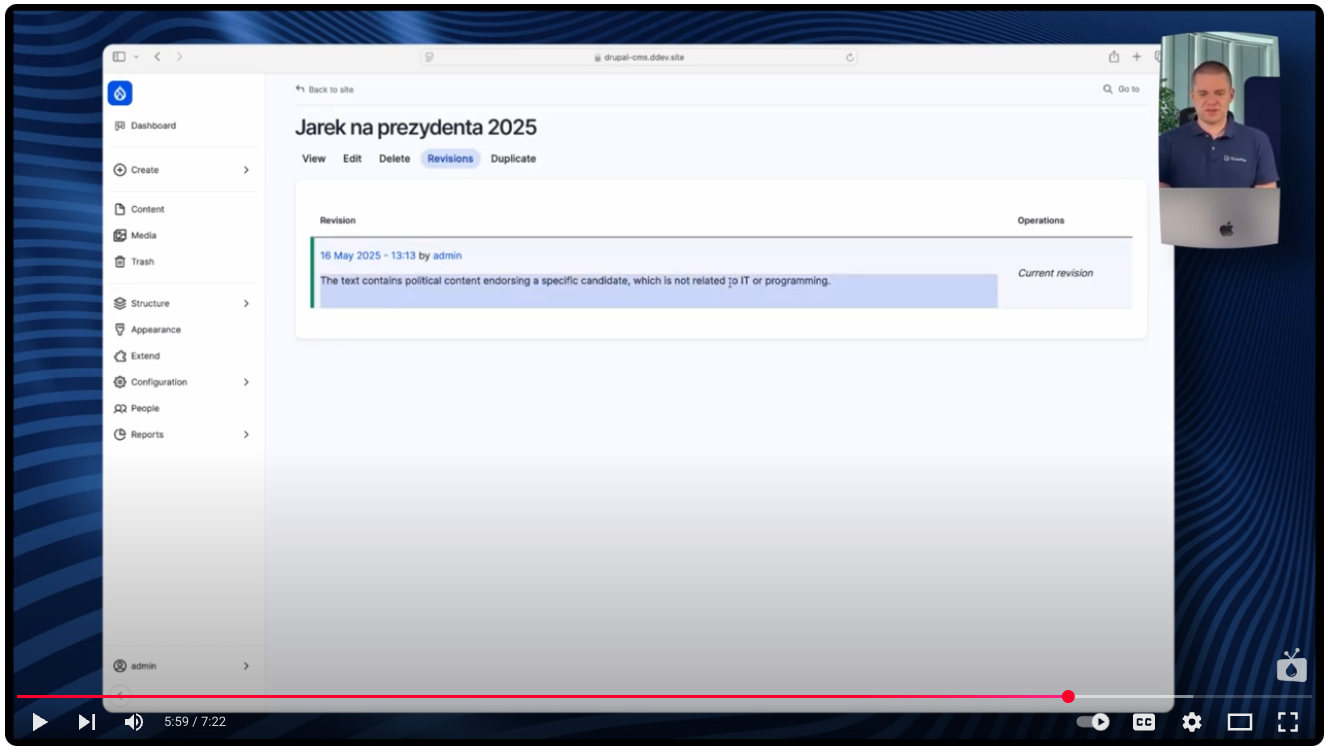Click the channel watermark icon
This screenshot has width=1328, height=752.
pos(1292,665)
